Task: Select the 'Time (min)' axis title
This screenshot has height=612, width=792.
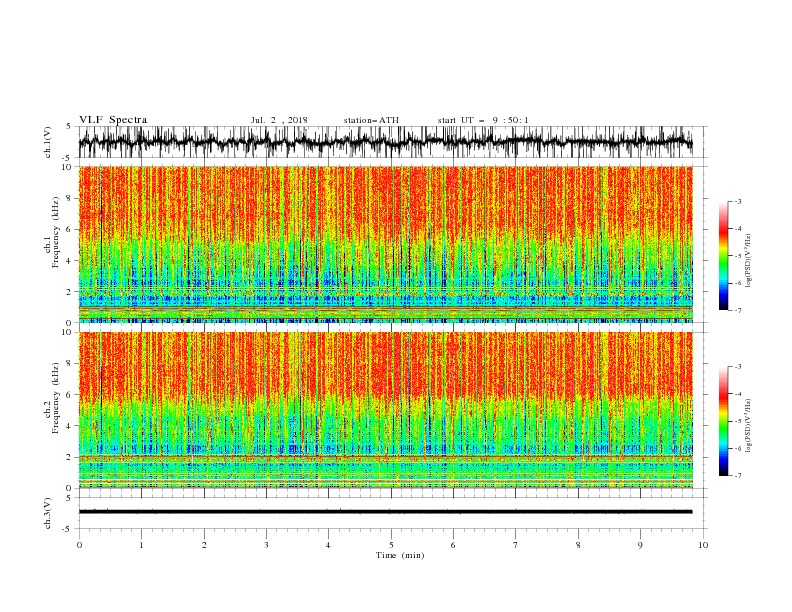Action: [400, 555]
